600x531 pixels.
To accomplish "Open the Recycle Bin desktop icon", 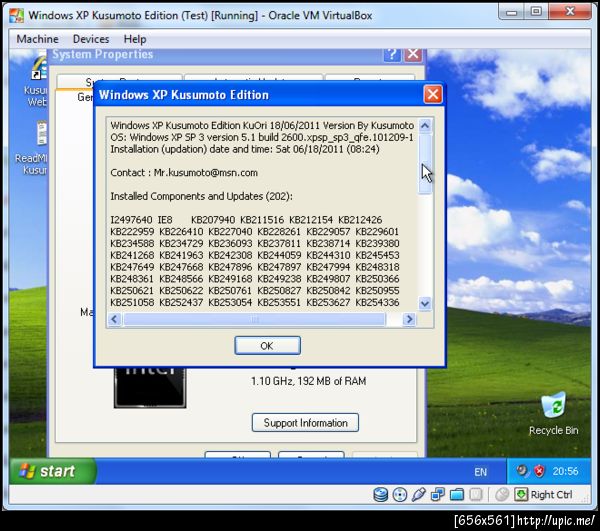I will (x=554, y=414).
